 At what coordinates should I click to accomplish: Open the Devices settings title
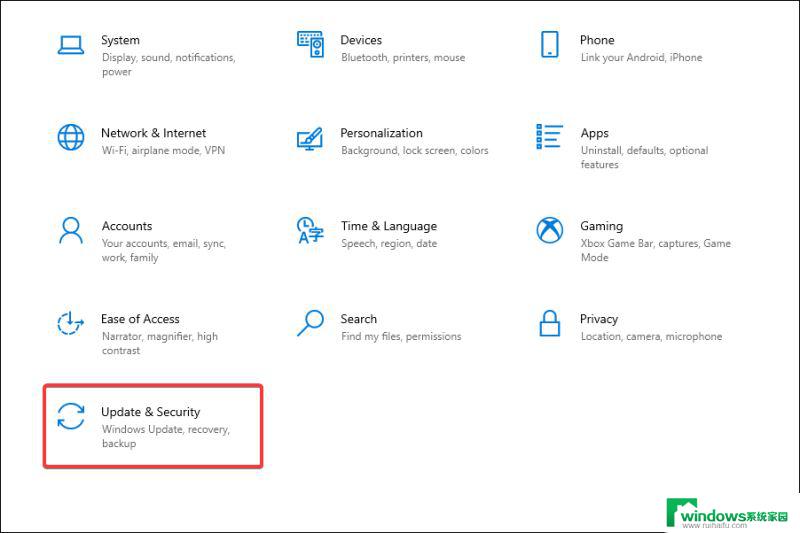tap(361, 40)
